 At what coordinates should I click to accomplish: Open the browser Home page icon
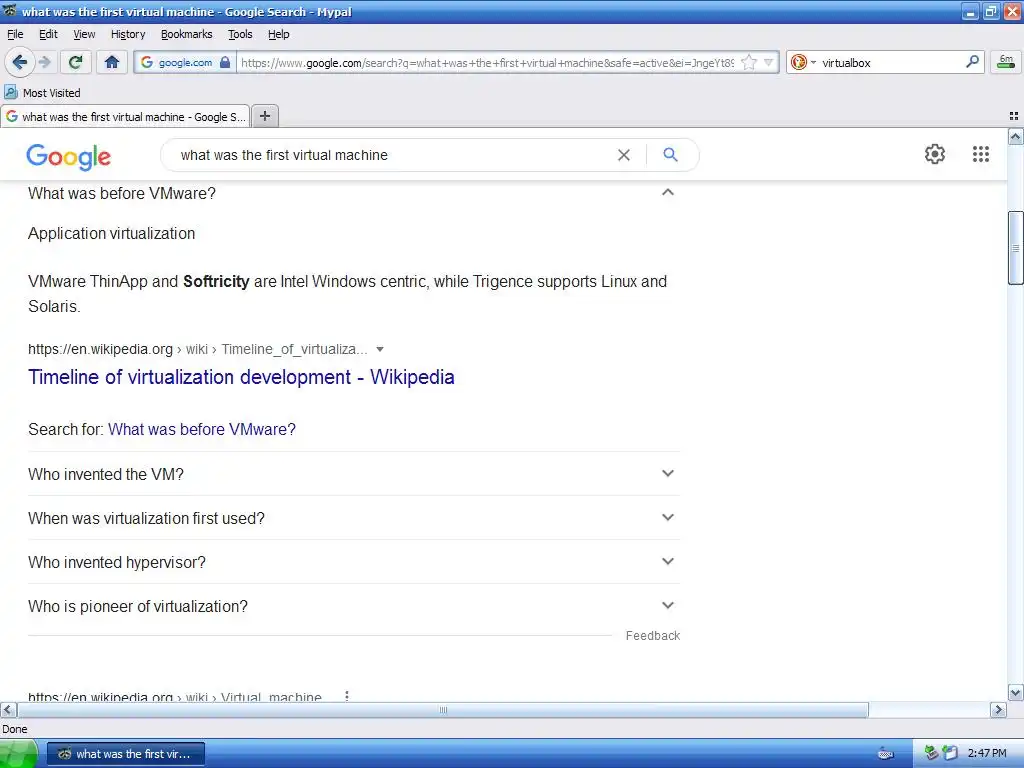coord(112,62)
